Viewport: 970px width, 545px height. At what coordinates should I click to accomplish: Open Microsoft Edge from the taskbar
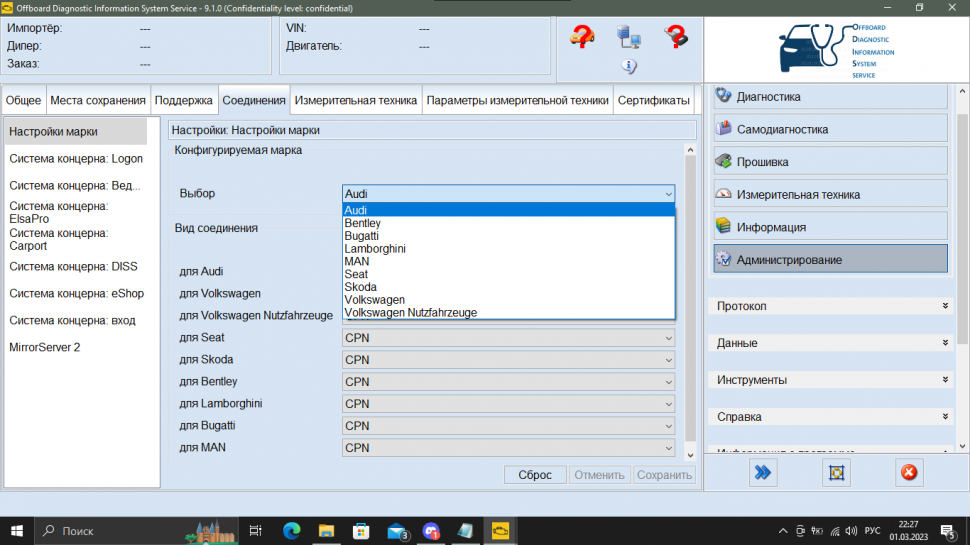point(292,530)
